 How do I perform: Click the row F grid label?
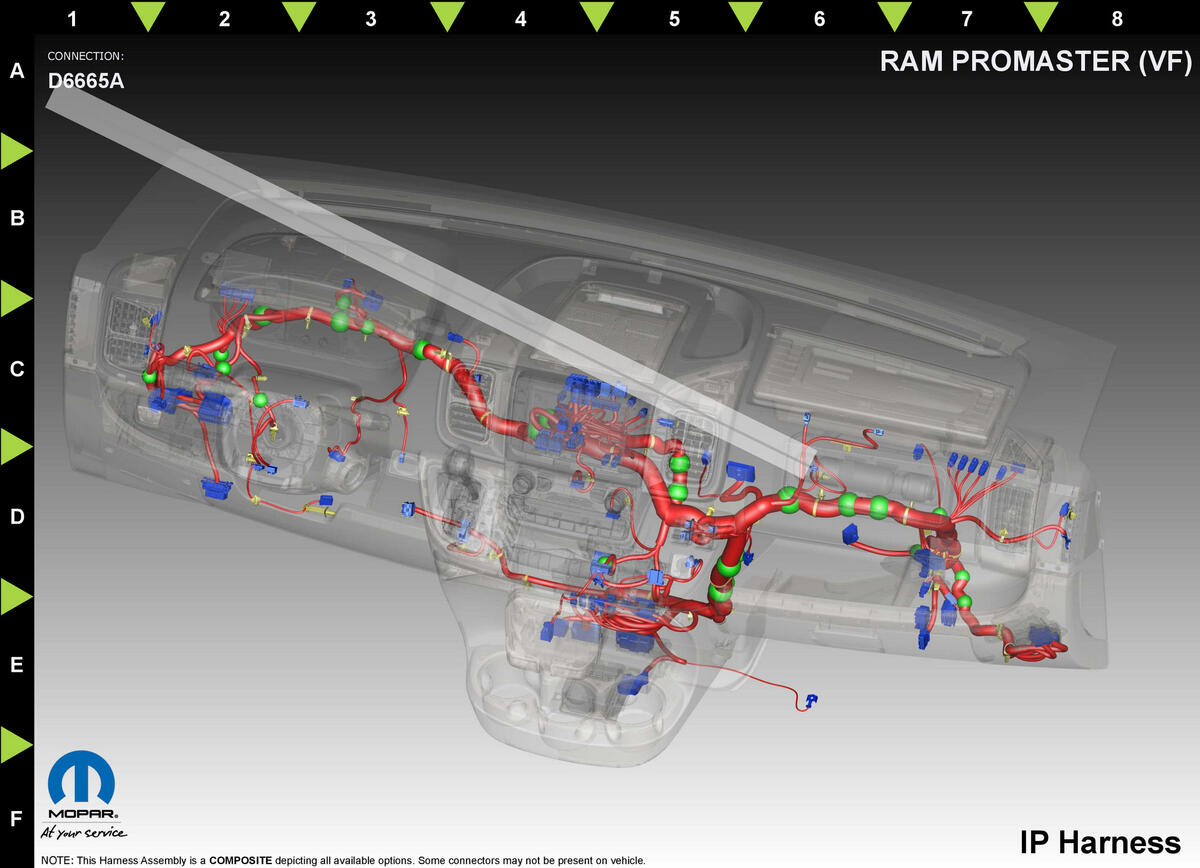[x=16, y=820]
